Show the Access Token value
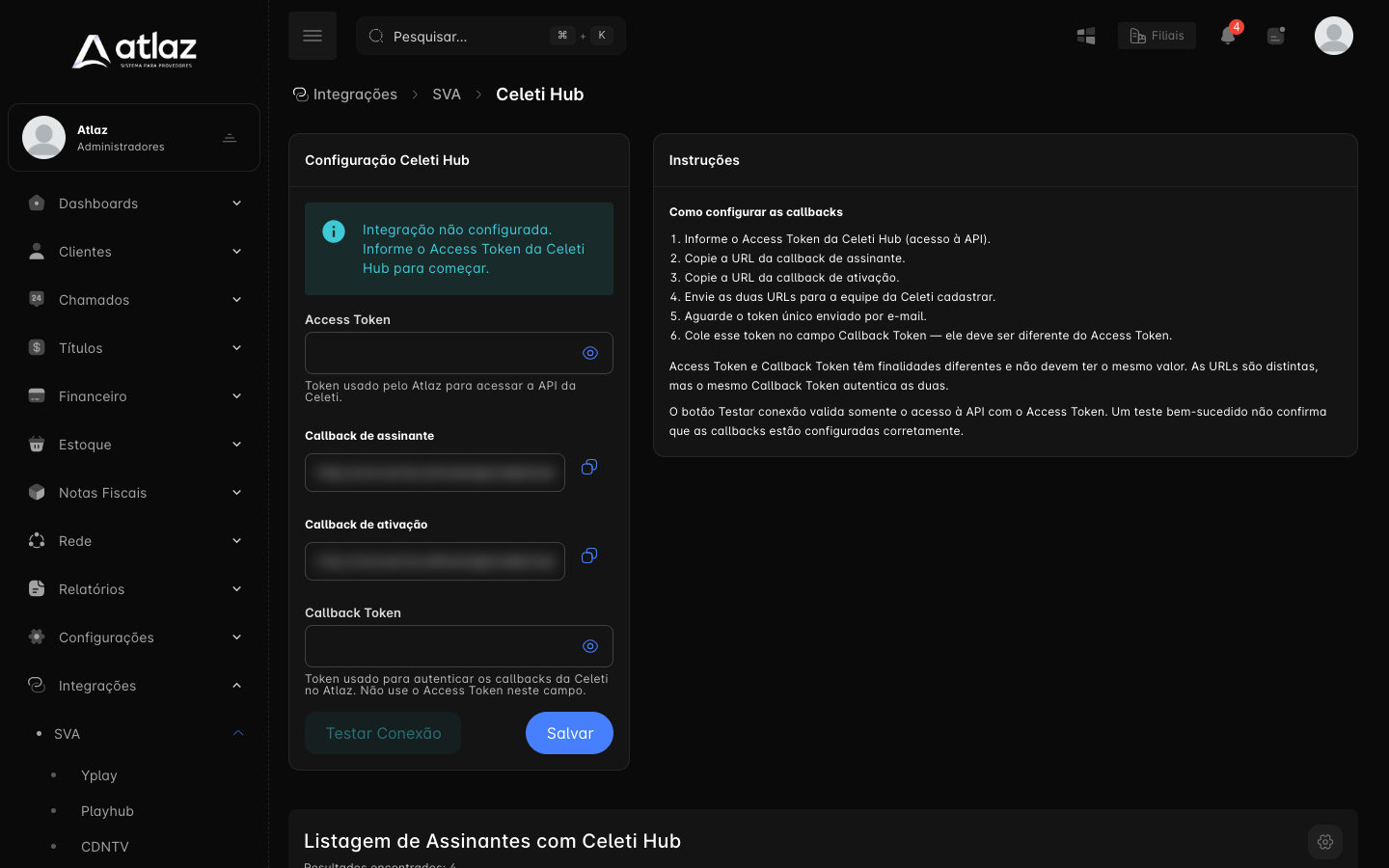The height and width of the screenshot is (868, 1389). (x=590, y=353)
